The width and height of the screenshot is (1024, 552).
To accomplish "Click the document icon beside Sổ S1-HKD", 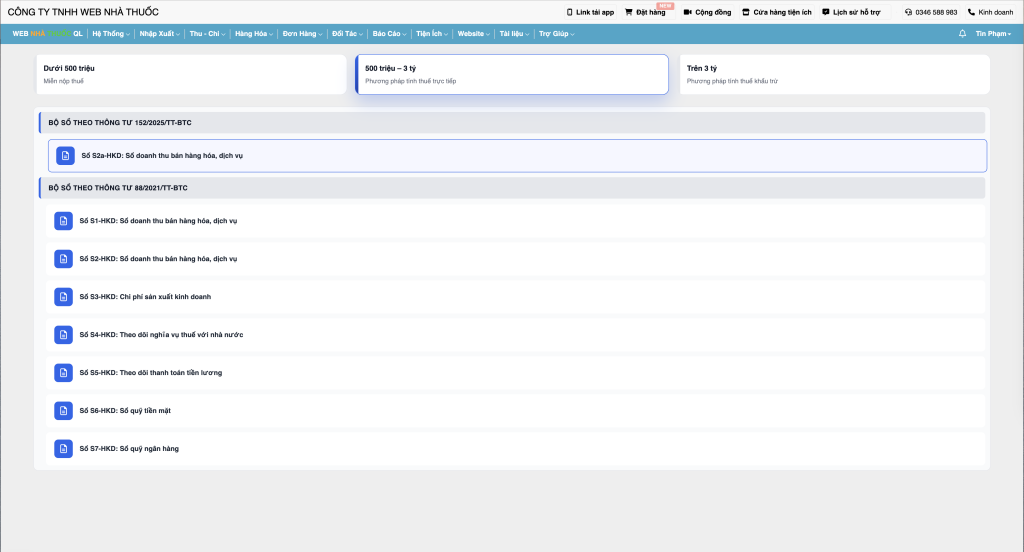I will 63,221.
